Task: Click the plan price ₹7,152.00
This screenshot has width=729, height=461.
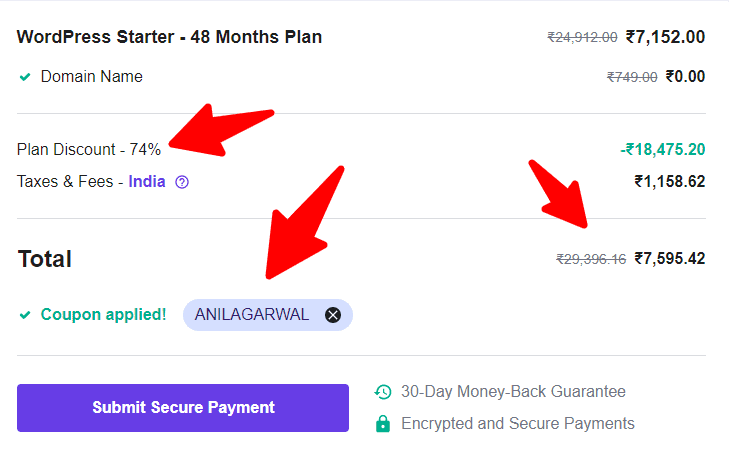Action: click(665, 37)
